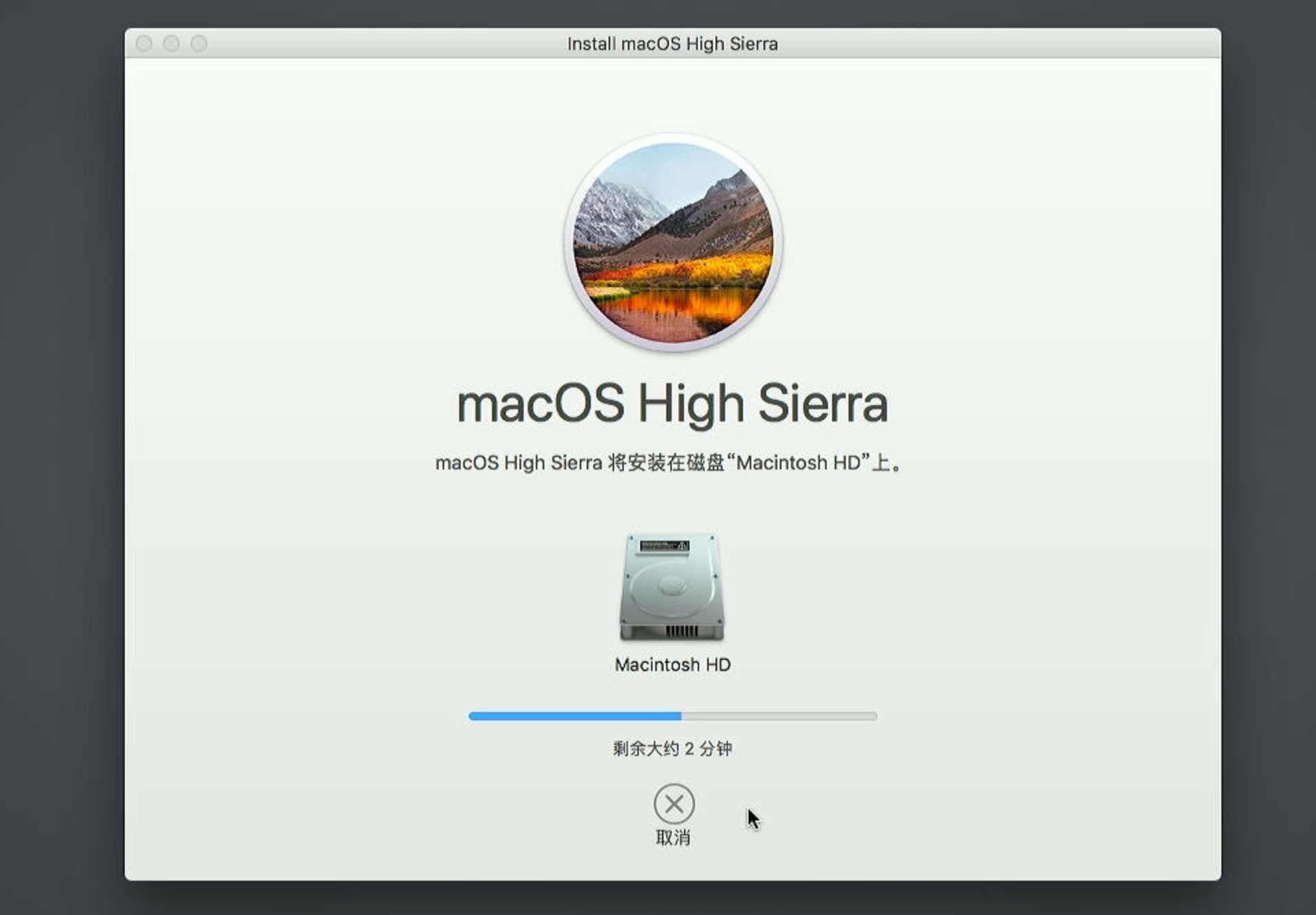
Task: Click the 剩余大约 2 分钟 time remaining text
Action: (673, 749)
